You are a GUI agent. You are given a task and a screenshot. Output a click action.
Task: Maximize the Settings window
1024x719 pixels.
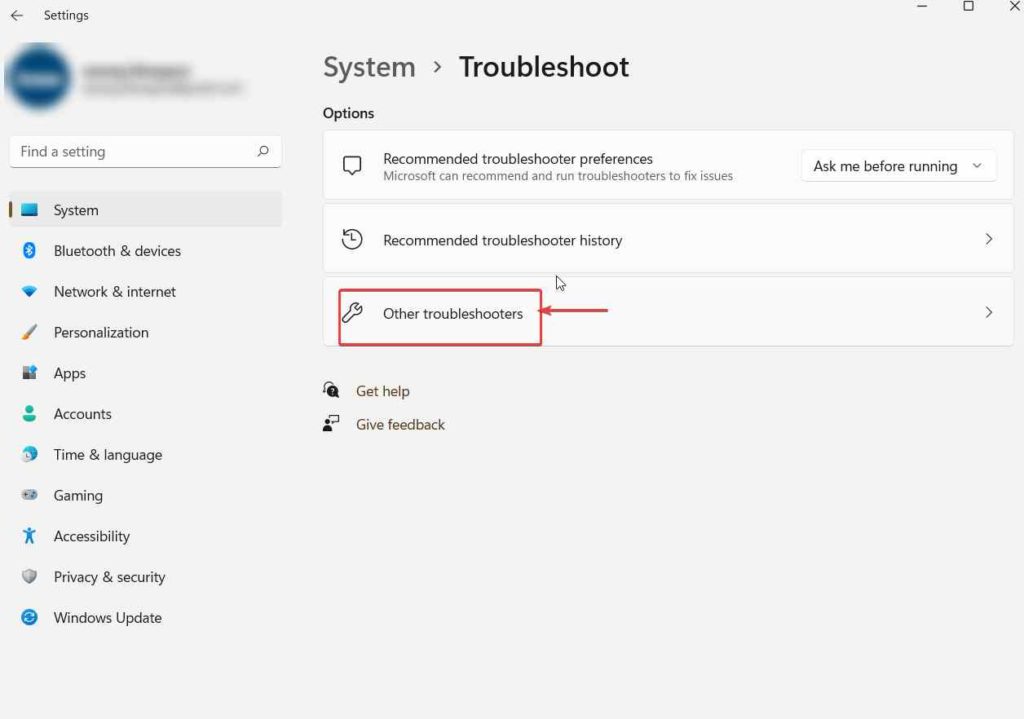[x=968, y=7]
